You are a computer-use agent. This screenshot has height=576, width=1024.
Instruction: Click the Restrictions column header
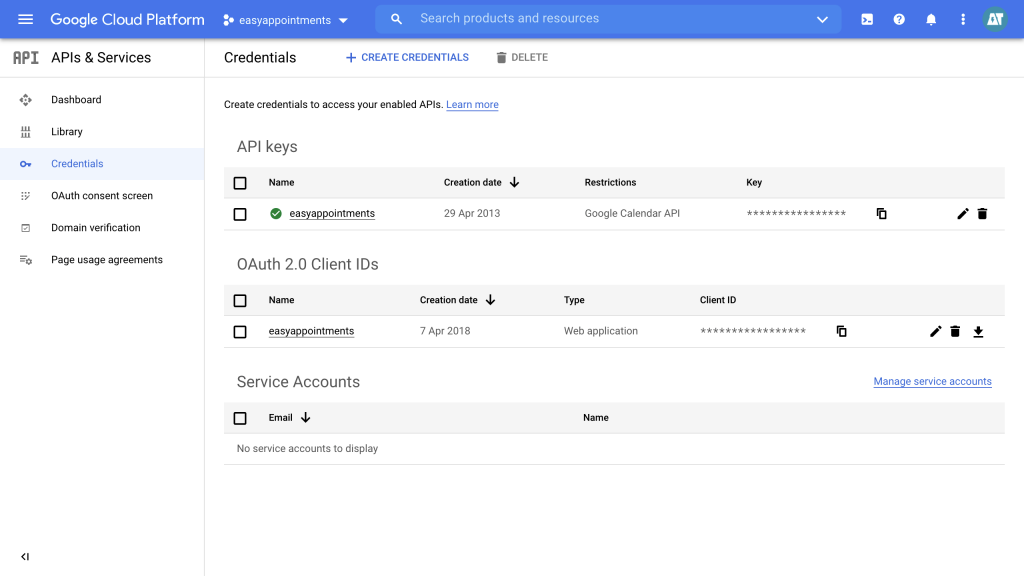pyautogui.click(x=610, y=182)
